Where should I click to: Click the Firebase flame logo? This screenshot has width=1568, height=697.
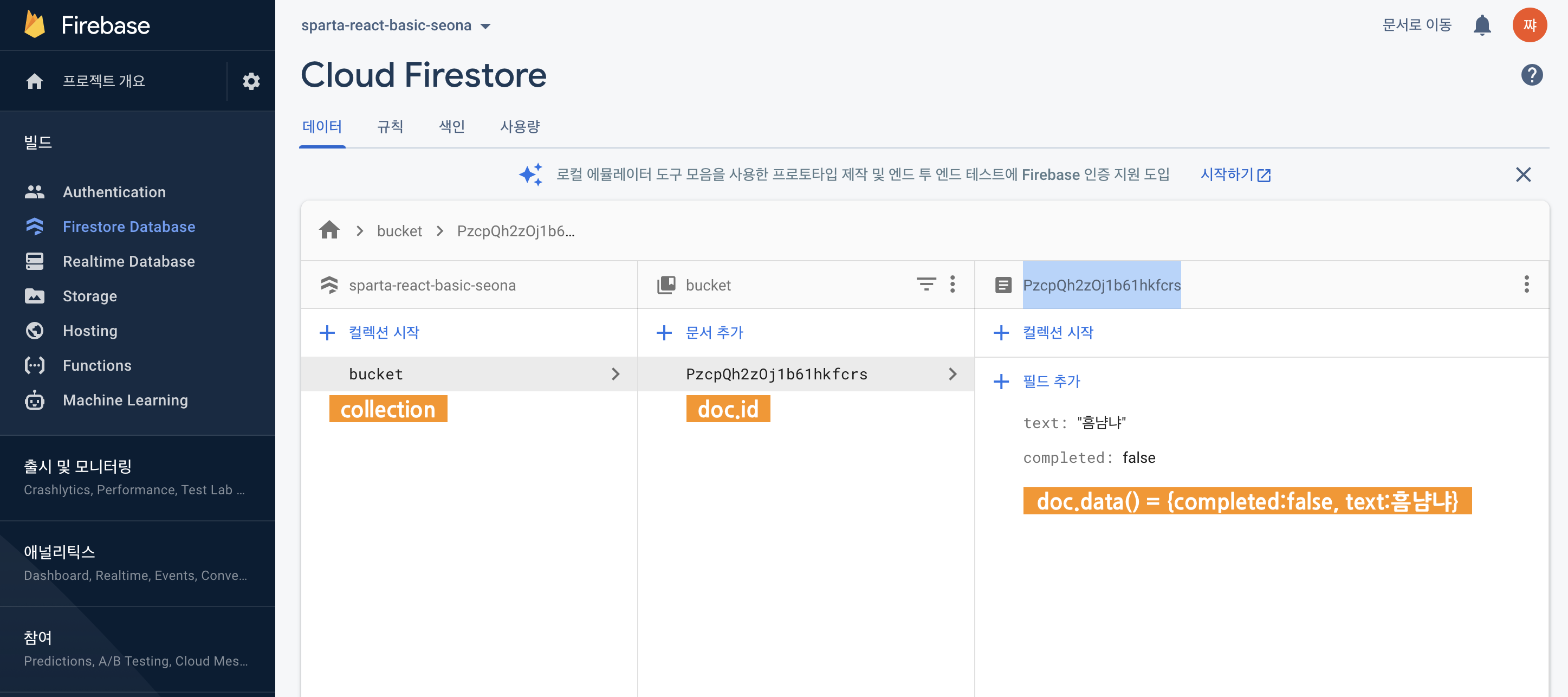35,24
